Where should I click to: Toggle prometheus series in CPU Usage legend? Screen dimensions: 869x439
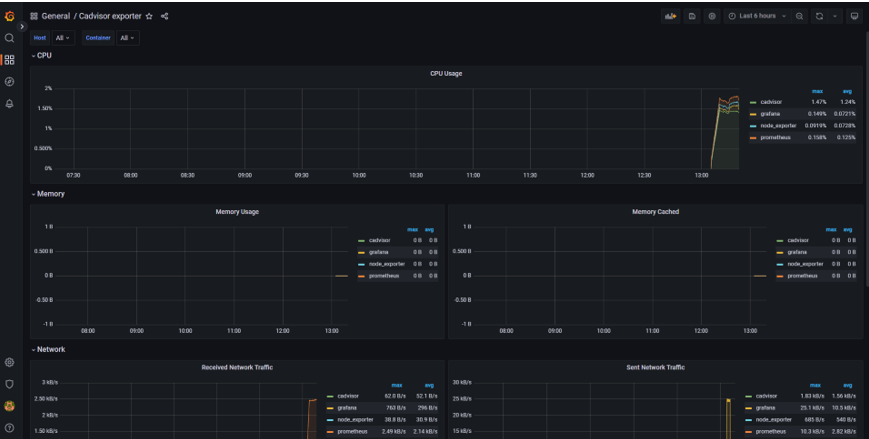click(x=775, y=137)
